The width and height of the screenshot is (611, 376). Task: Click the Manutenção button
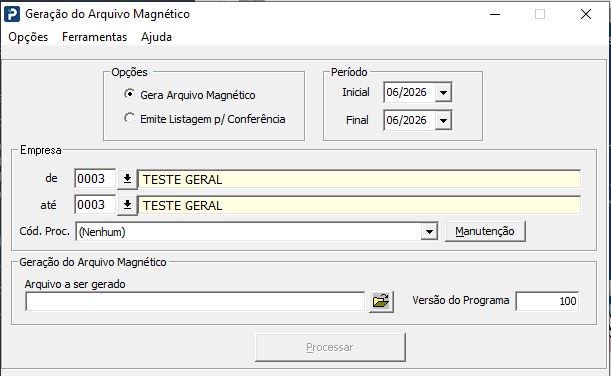coord(485,231)
